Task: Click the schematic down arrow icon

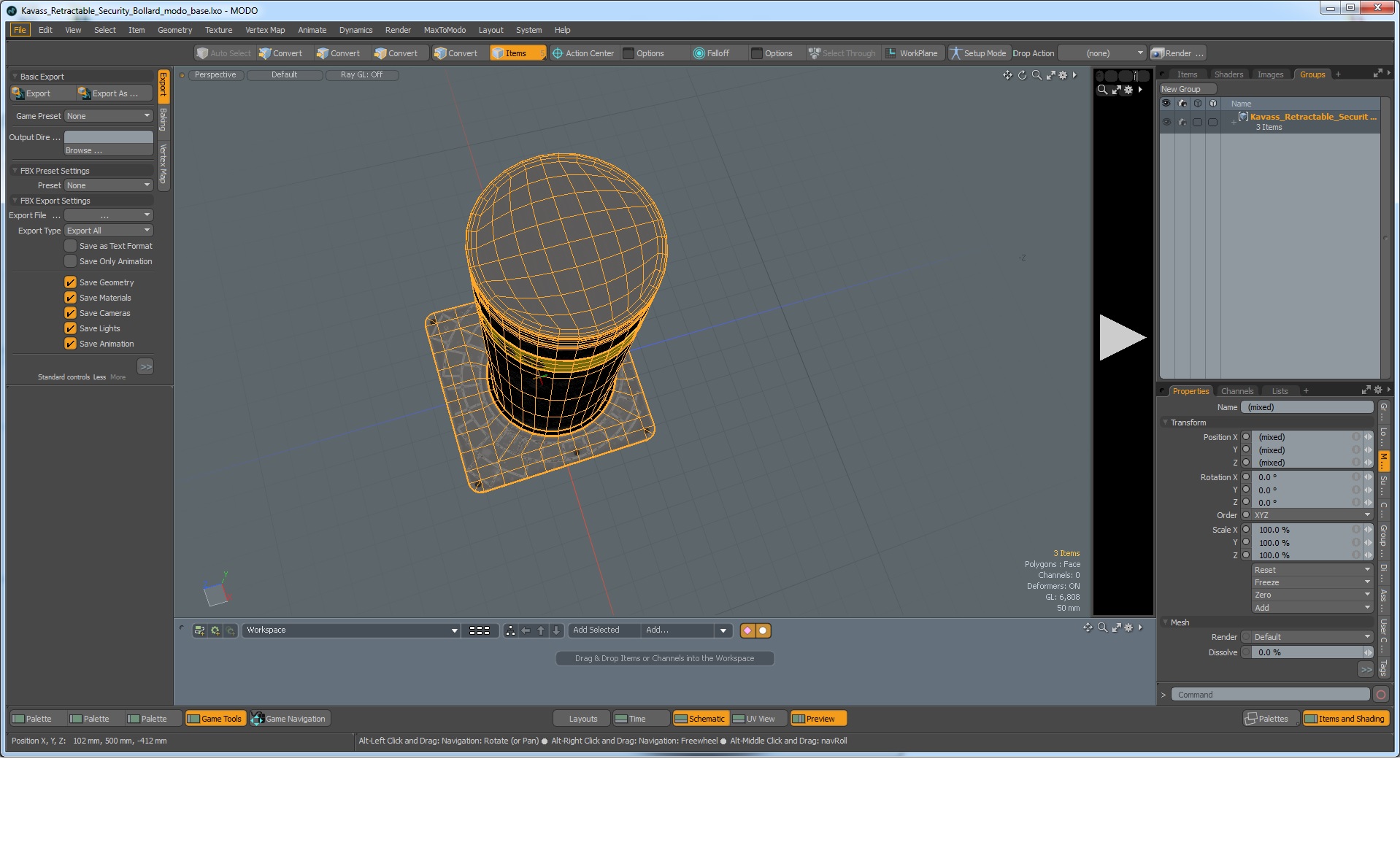Action: pyautogui.click(x=556, y=630)
